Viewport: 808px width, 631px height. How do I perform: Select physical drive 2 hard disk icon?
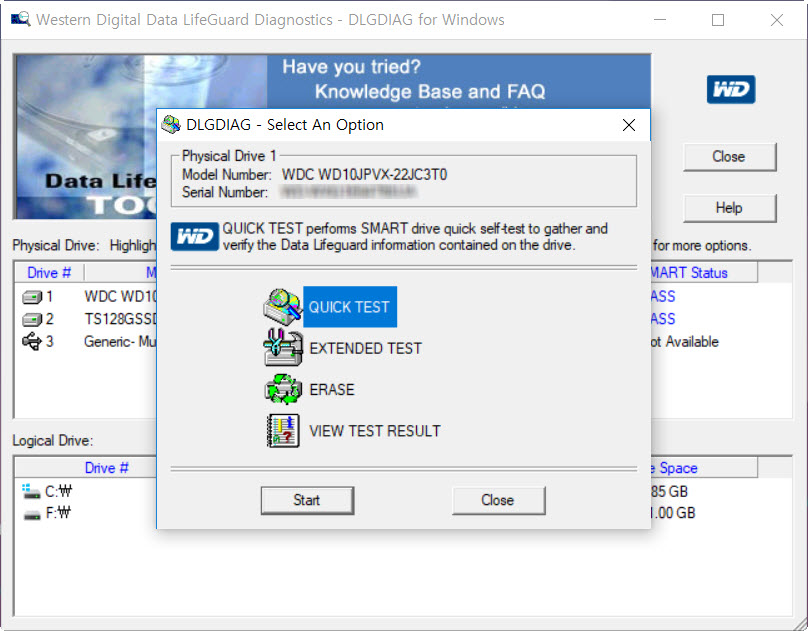(x=32, y=320)
